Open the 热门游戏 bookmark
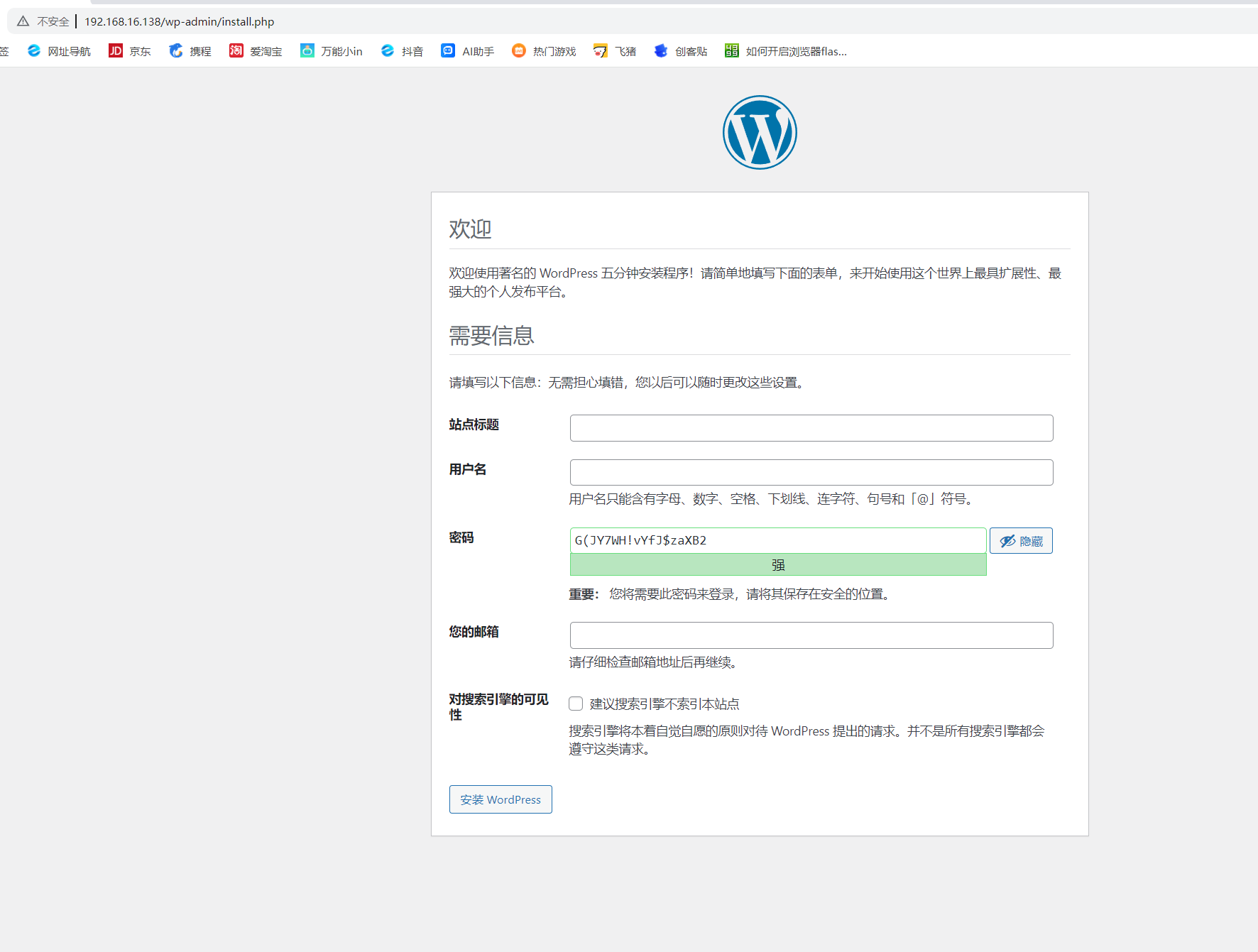The height and width of the screenshot is (952, 1258). (x=544, y=50)
